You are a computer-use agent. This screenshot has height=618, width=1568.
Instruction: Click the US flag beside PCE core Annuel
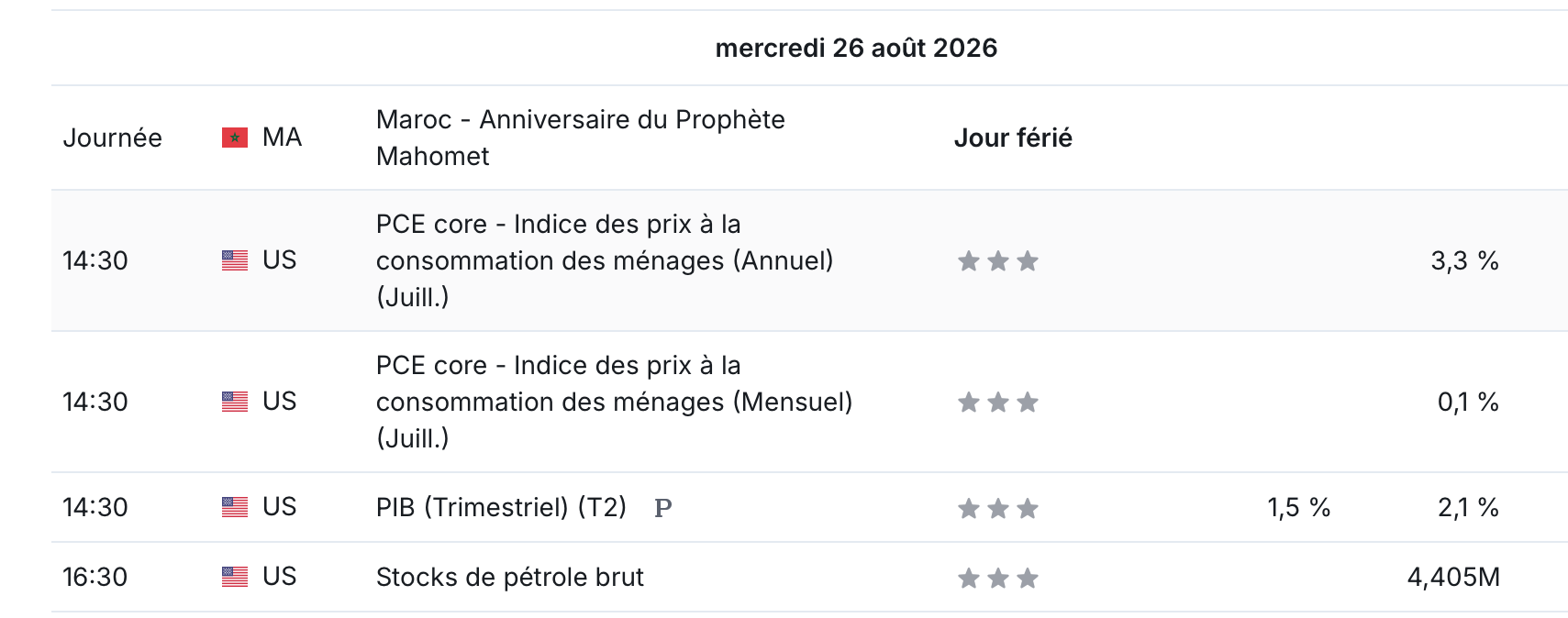click(x=235, y=260)
